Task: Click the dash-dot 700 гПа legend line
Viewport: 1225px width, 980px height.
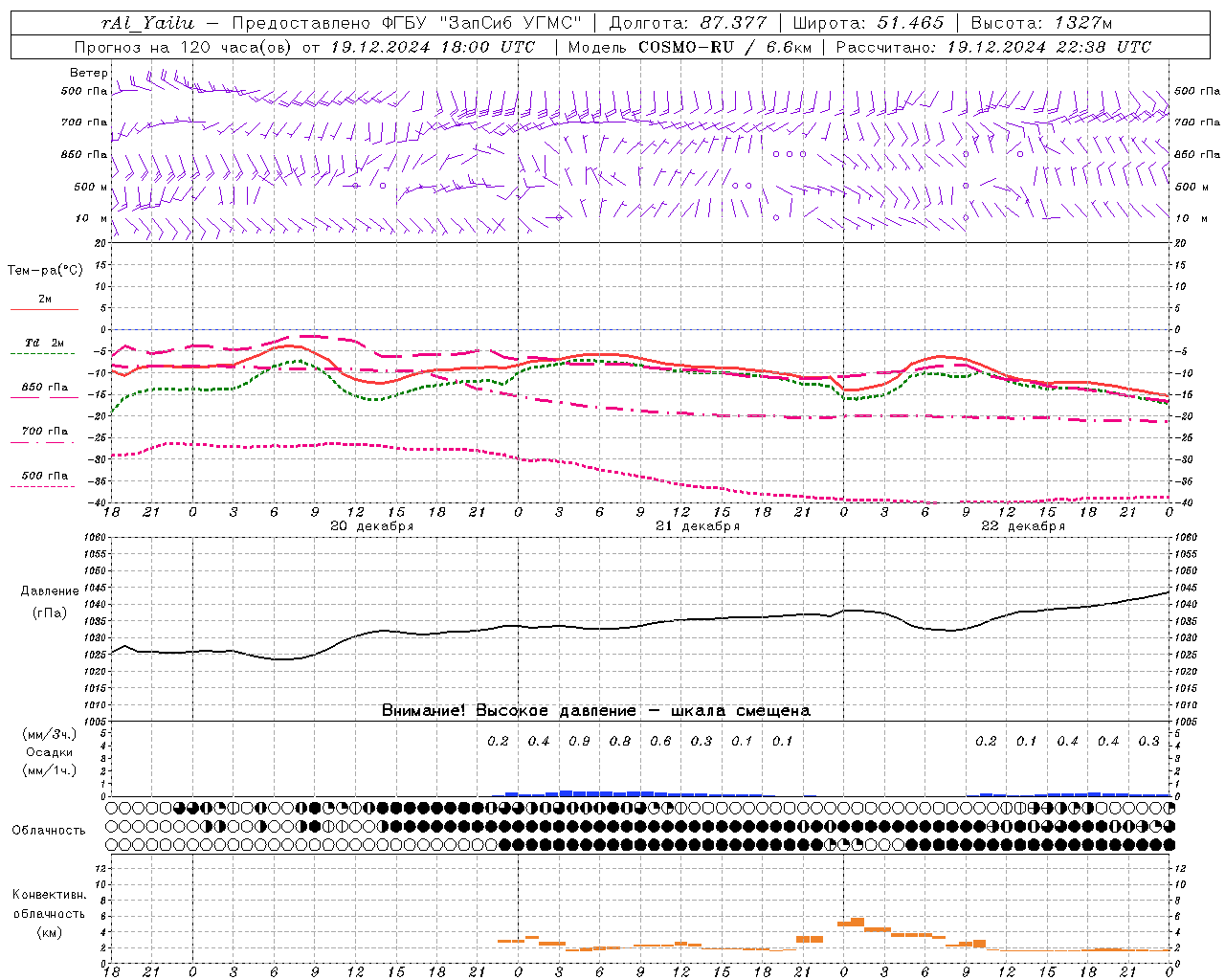Action: pyautogui.click(x=43, y=443)
